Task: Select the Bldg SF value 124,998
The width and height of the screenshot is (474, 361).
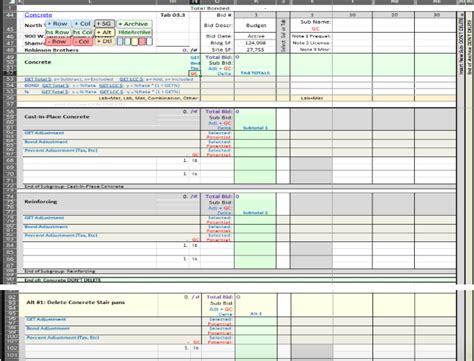Action: click(x=256, y=43)
